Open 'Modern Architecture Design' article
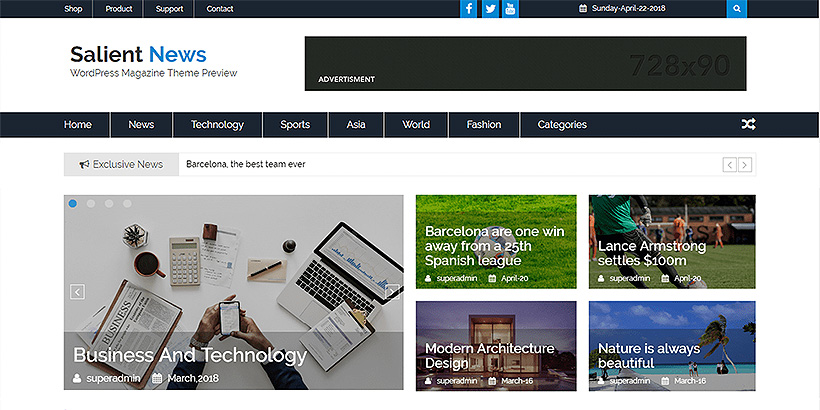Image resolution: width=820 pixels, height=410 pixels. 489,356
